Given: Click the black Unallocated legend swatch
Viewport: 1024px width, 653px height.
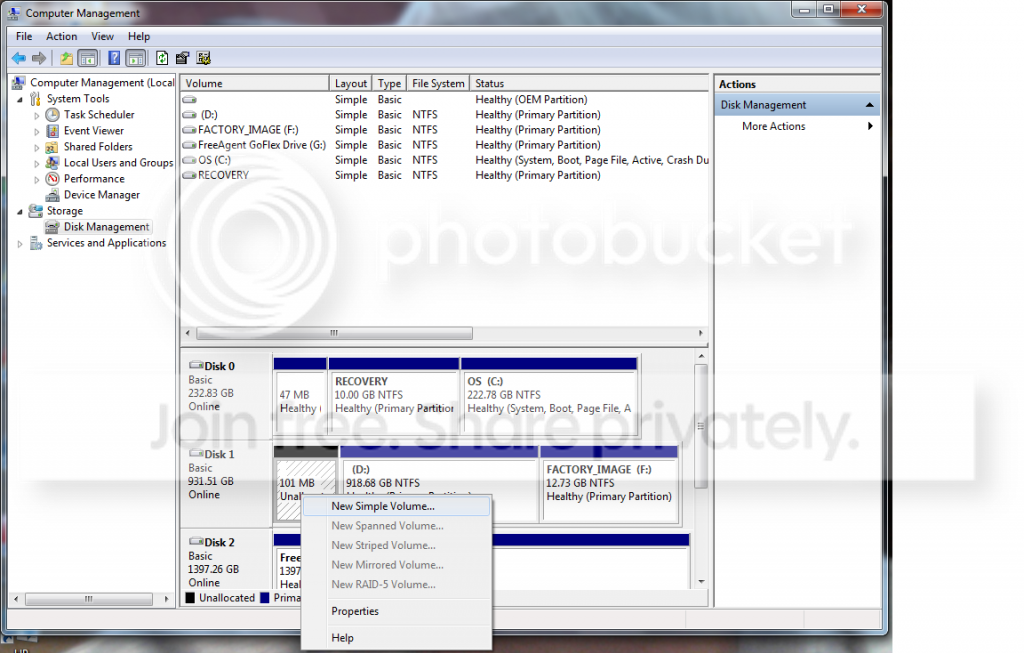Looking at the screenshot, I should [x=190, y=597].
